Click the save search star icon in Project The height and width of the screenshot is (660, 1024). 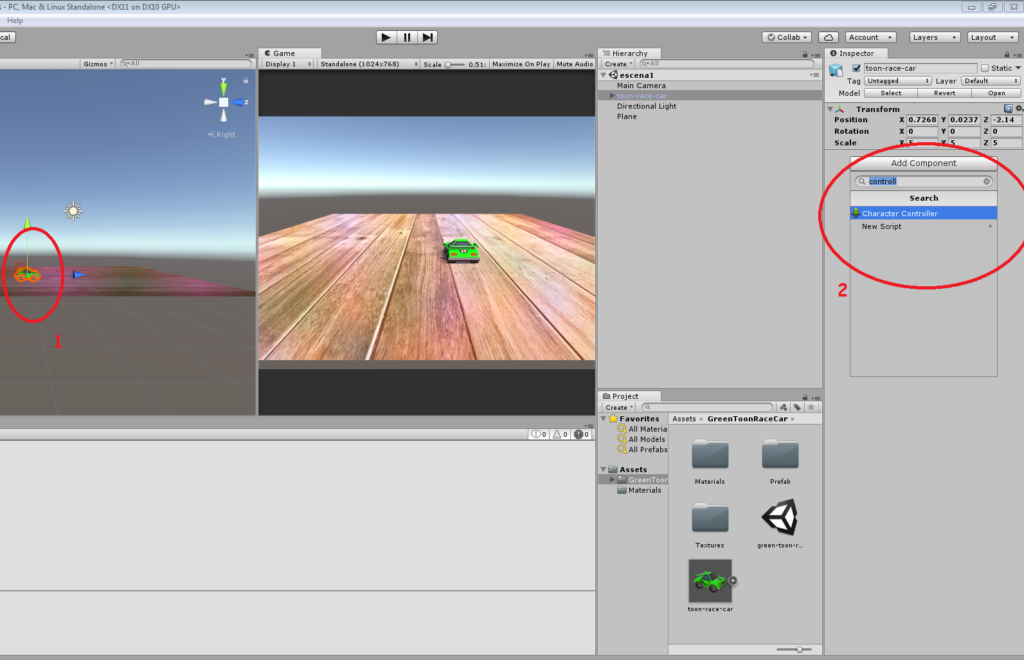point(811,407)
